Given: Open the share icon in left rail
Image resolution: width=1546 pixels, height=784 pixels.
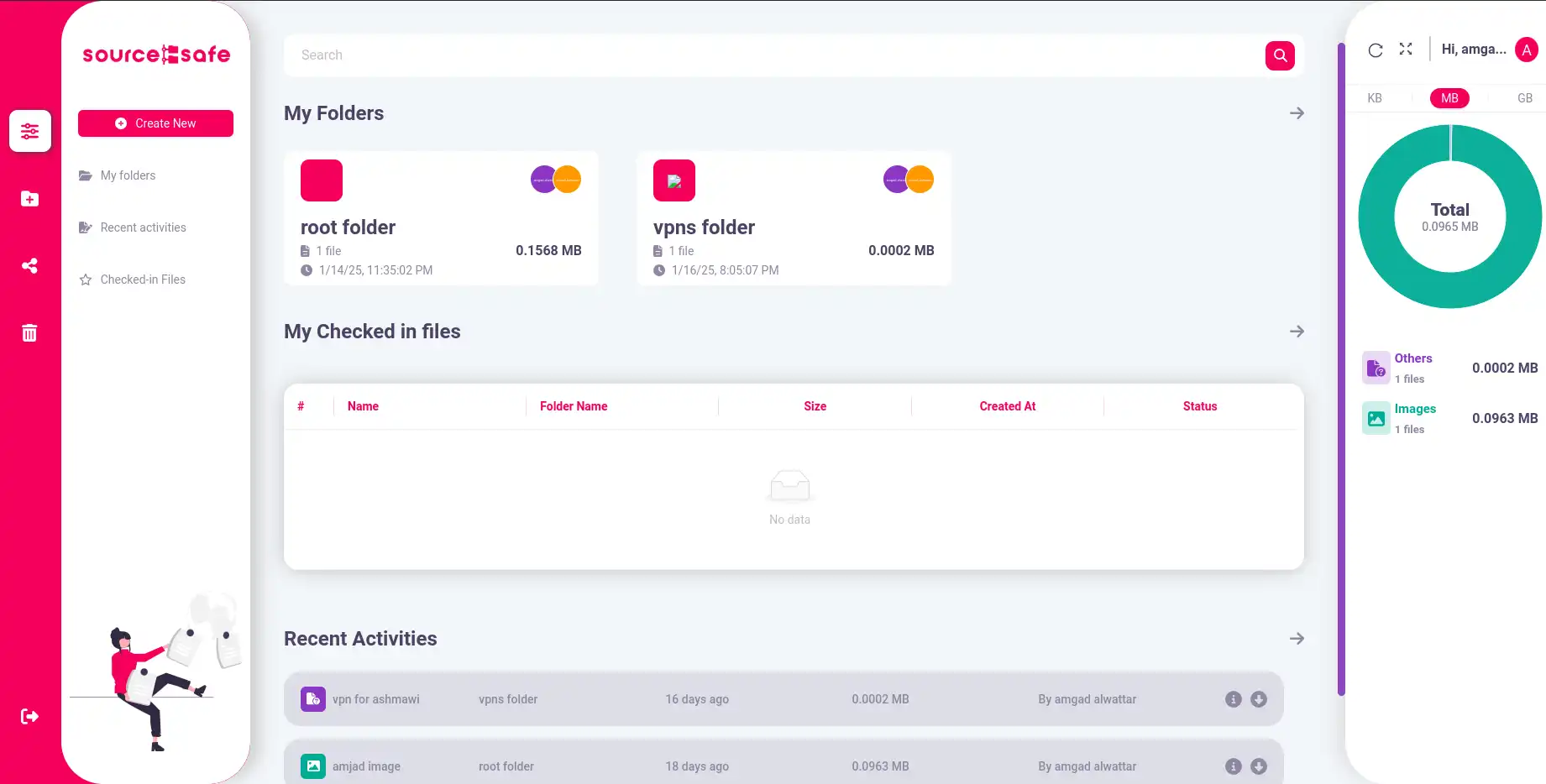Looking at the screenshot, I should point(29,266).
